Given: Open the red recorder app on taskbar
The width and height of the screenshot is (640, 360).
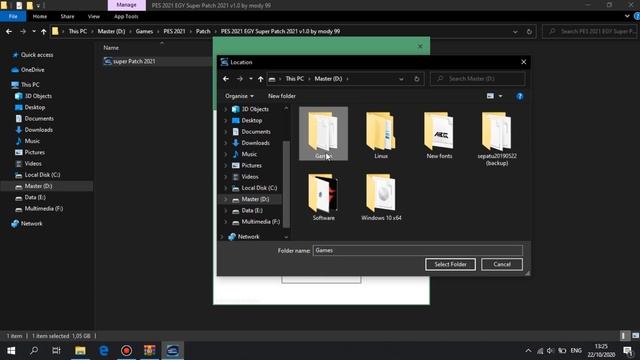Looking at the screenshot, I should 127,351.
